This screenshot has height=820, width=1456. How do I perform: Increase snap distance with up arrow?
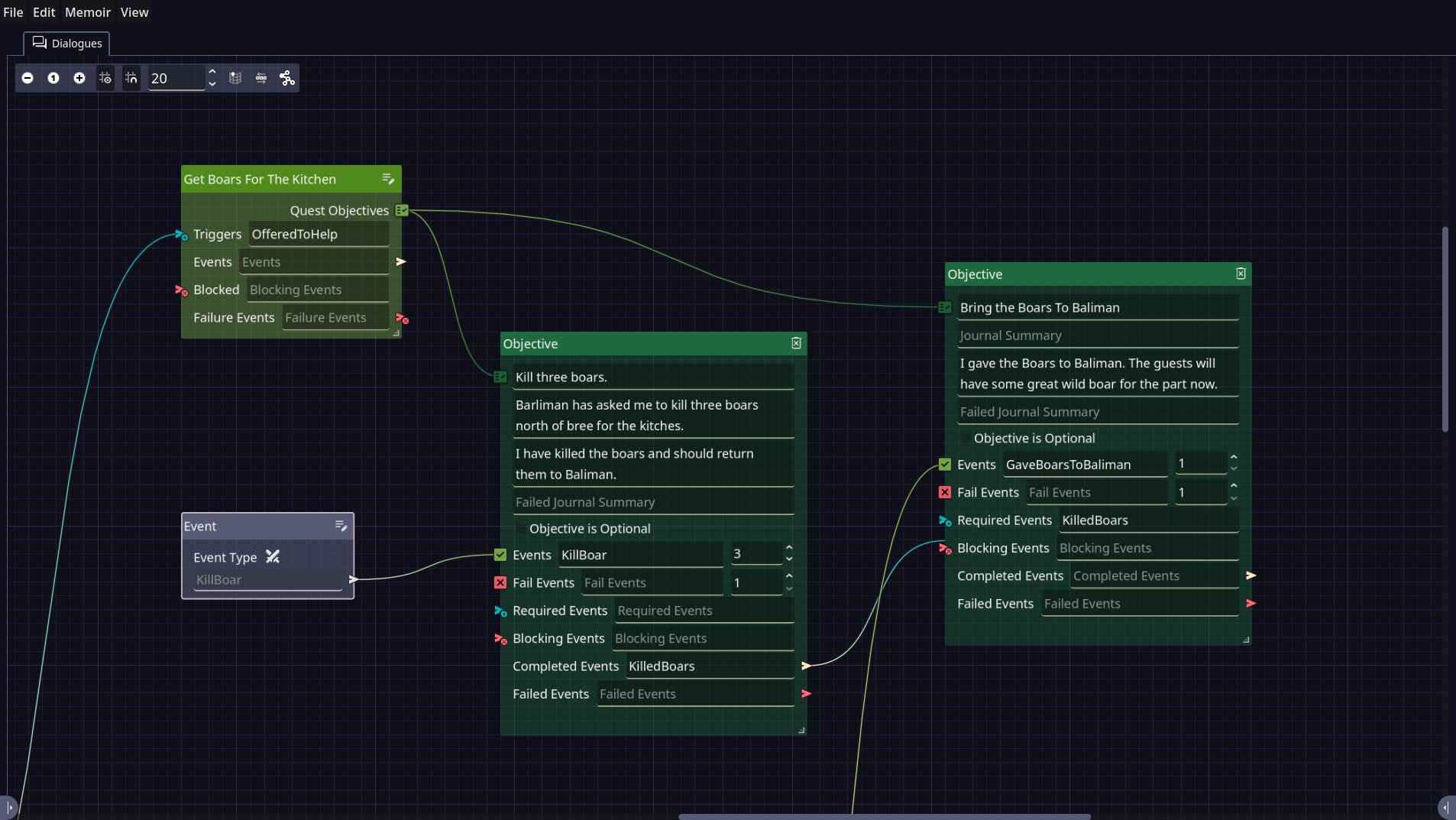click(x=212, y=72)
